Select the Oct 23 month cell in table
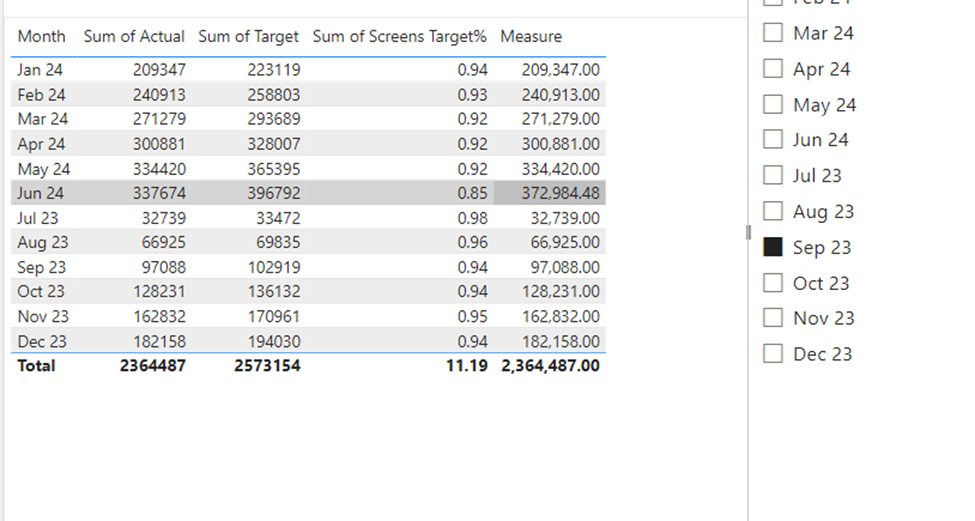Screen dimensions: 975x521 coord(41,291)
